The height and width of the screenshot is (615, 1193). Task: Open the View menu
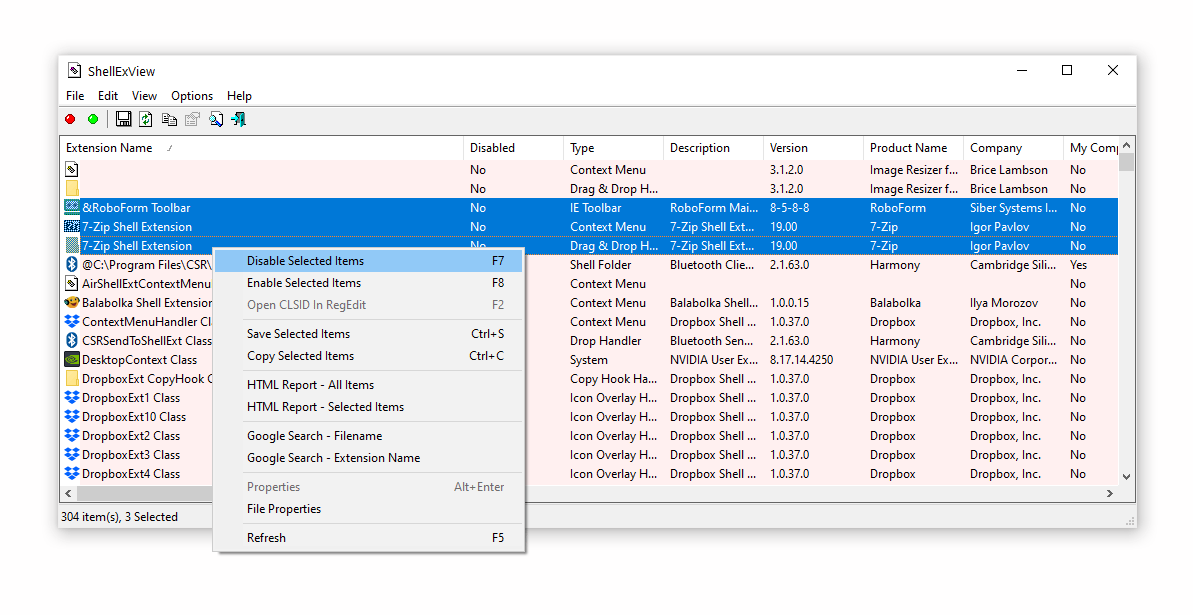coord(144,96)
